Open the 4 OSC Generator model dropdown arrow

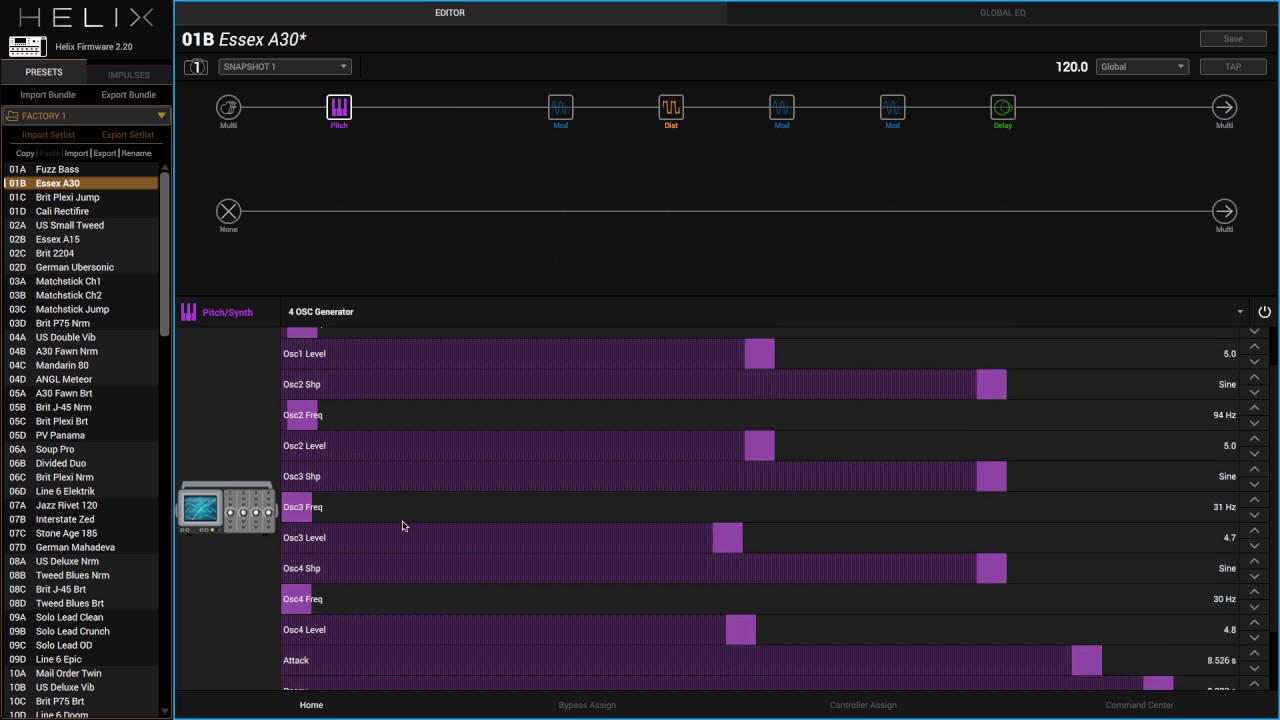(x=1240, y=312)
